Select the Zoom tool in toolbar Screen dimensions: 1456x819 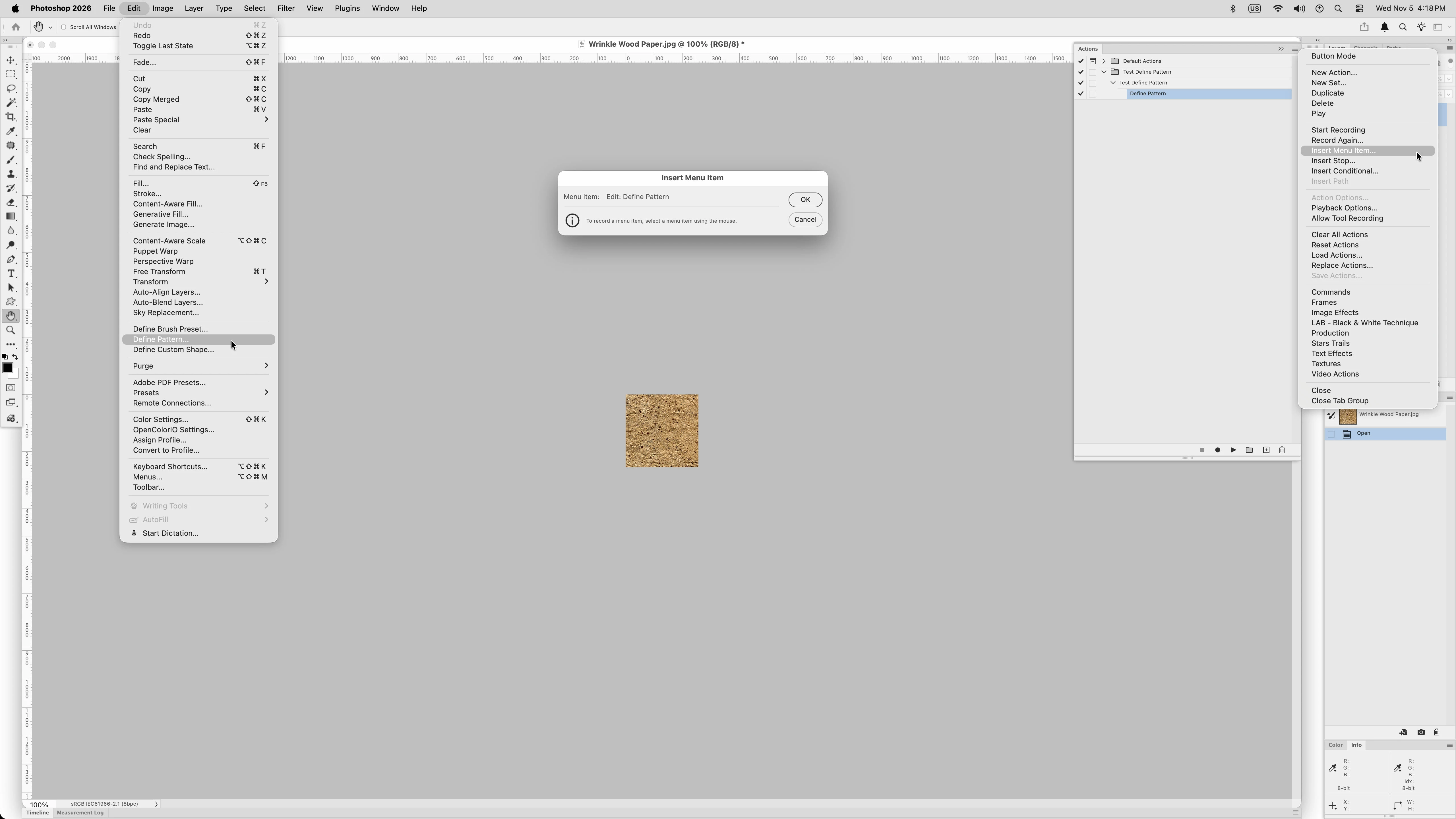pos(11,330)
